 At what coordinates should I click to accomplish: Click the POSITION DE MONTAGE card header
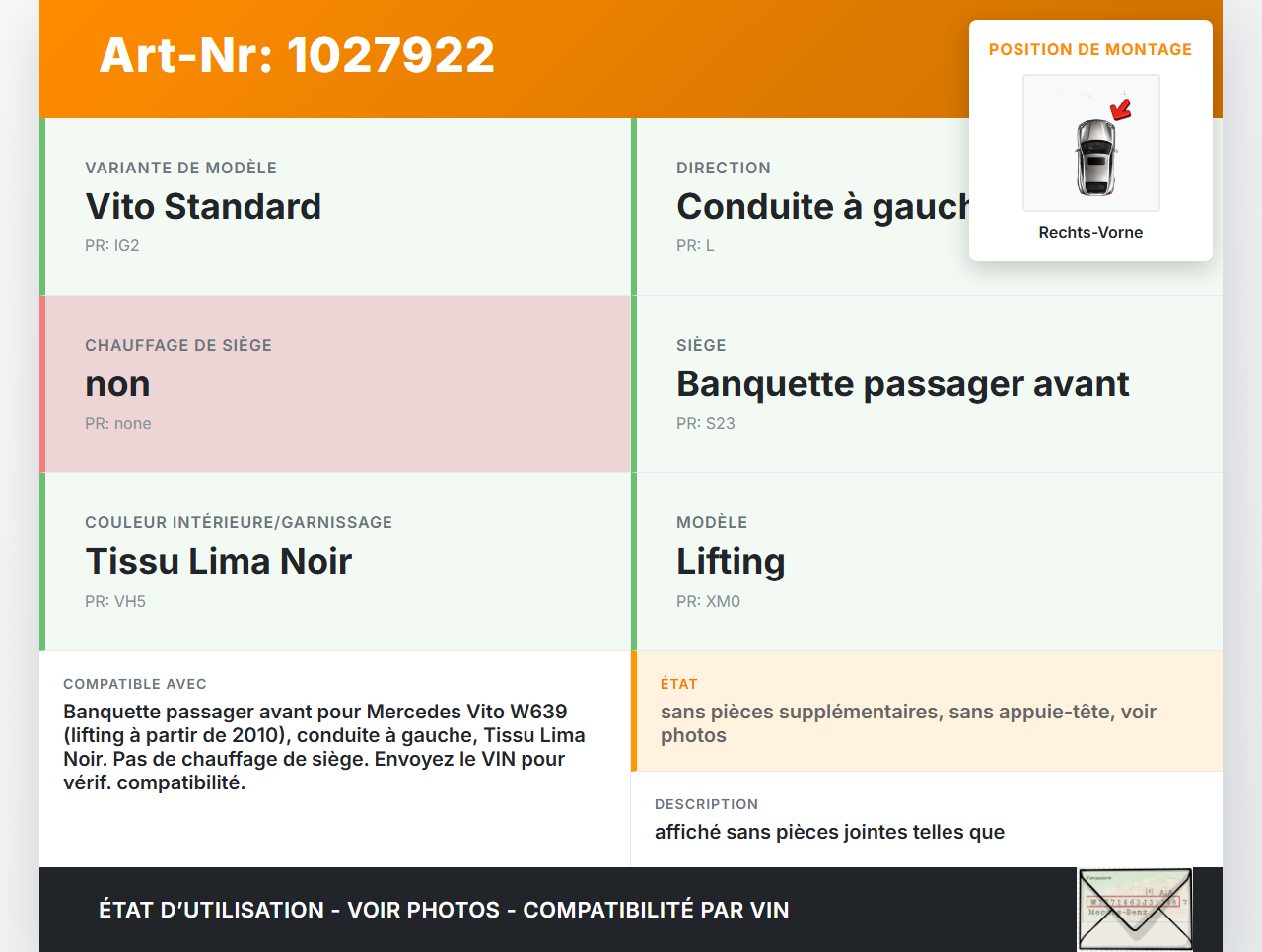pos(1090,49)
